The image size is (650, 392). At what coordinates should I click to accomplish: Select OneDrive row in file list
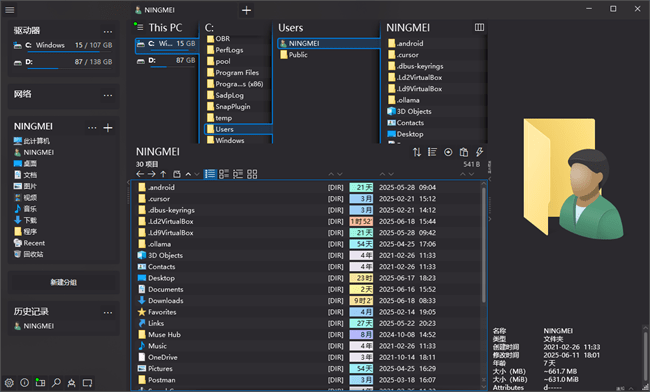[x=307, y=357]
